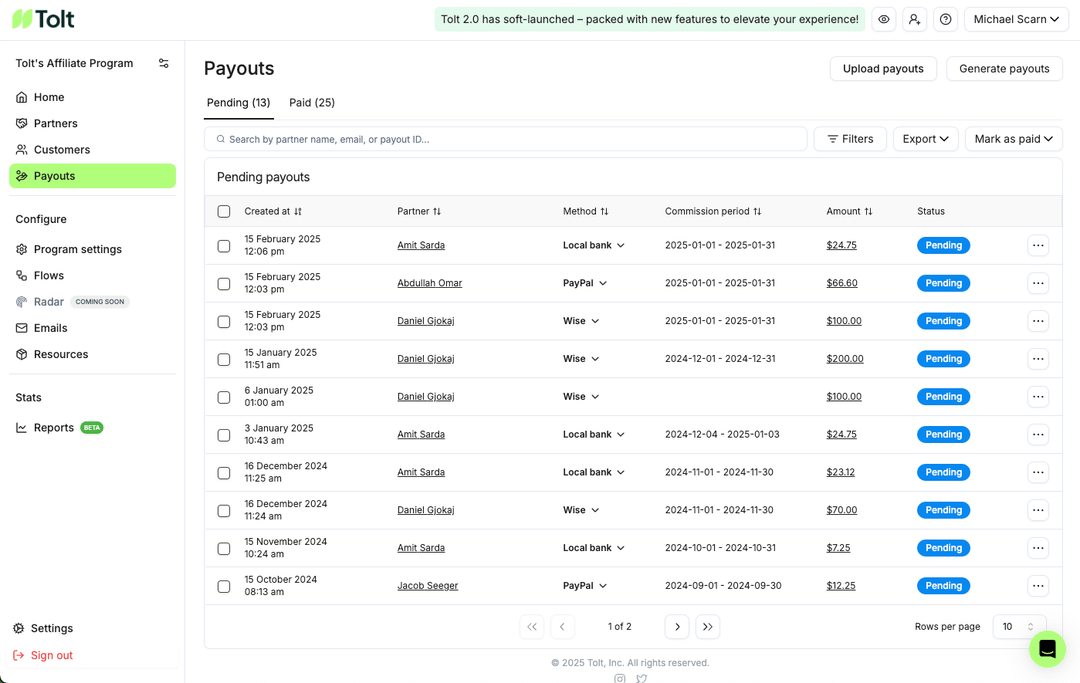Select the Customers sidebar icon
The height and width of the screenshot is (683, 1080).
coord(22,149)
